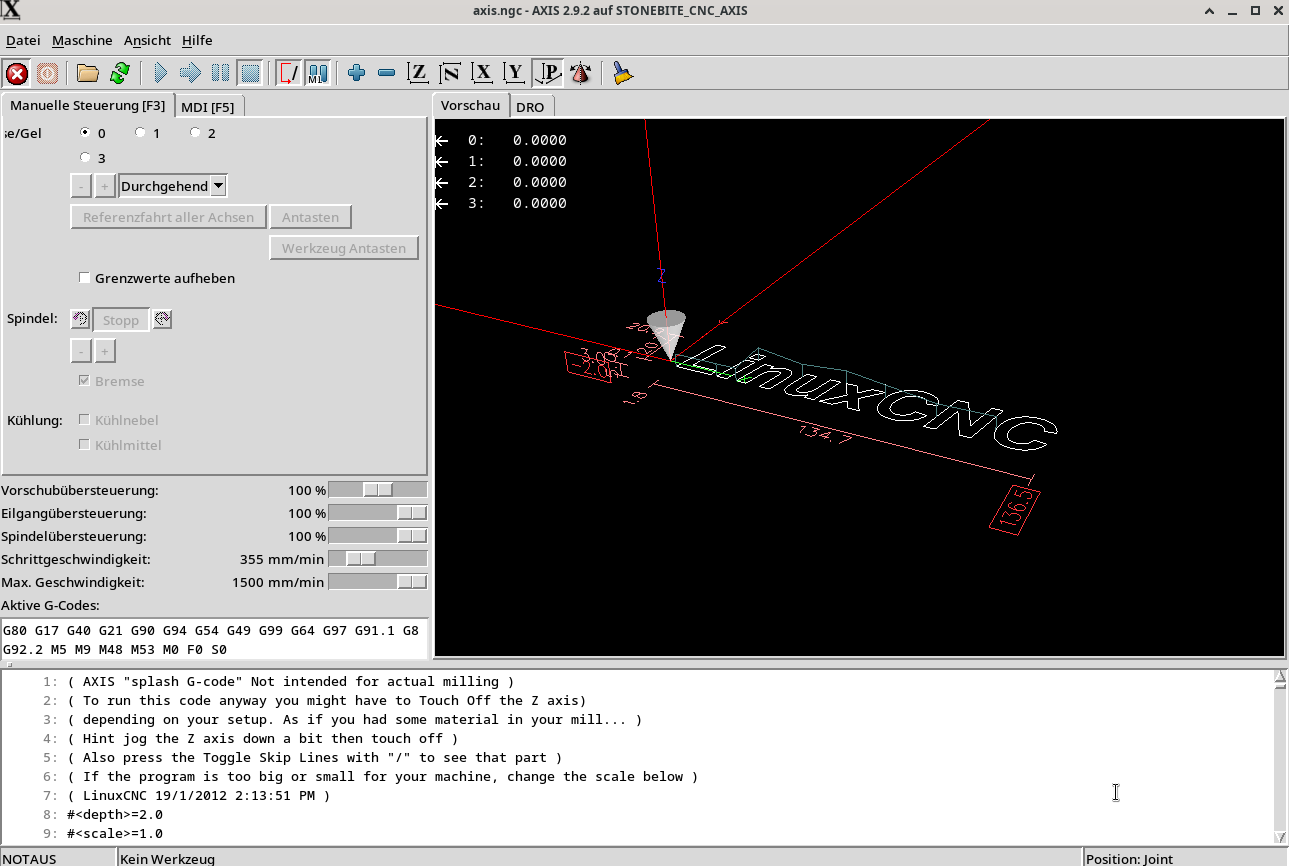This screenshot has width=1289, height=866.
Task: Switch to X view
Action: coord(483,73)
